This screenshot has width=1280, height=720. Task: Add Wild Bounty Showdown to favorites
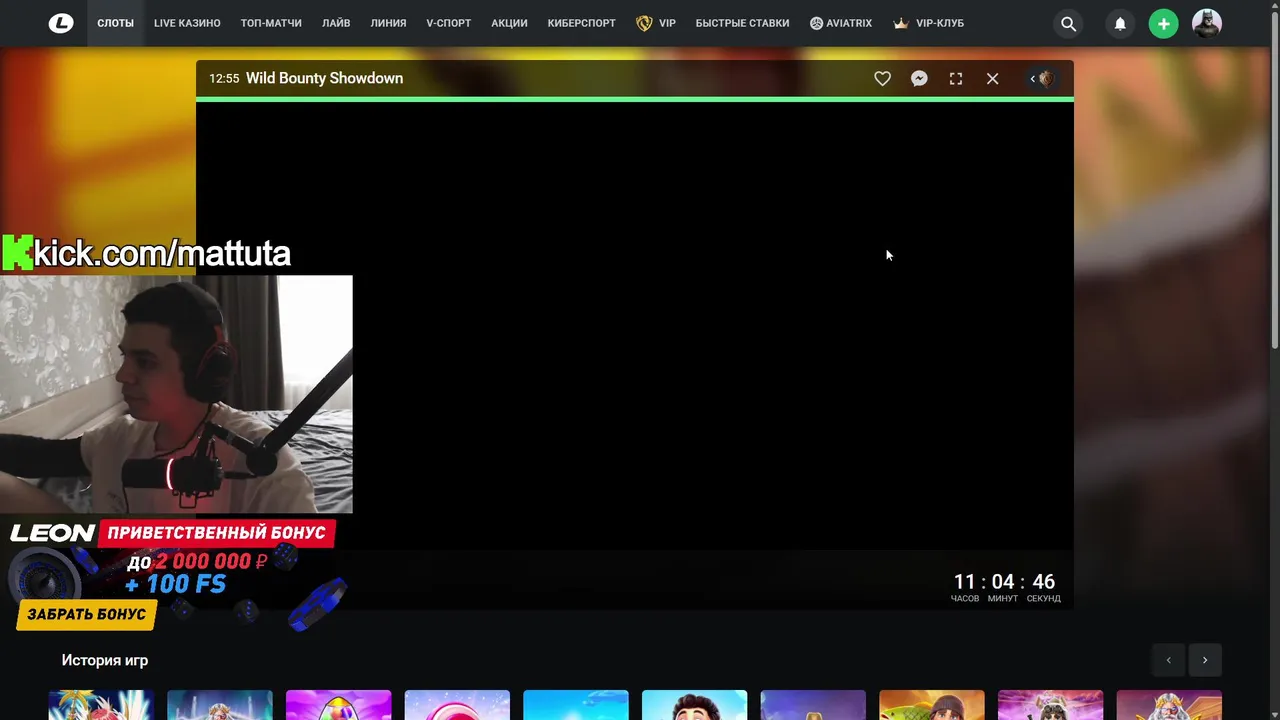tap(882, 78)
